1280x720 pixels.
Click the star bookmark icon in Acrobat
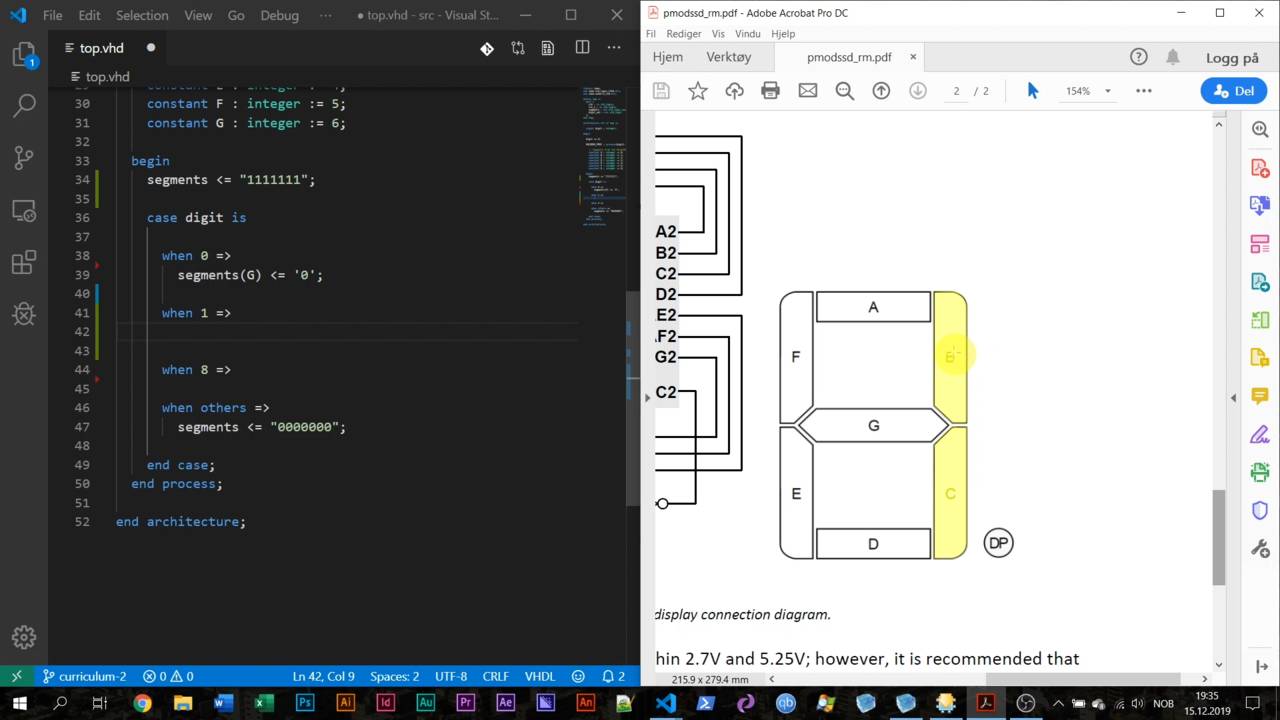pos(697,91)
